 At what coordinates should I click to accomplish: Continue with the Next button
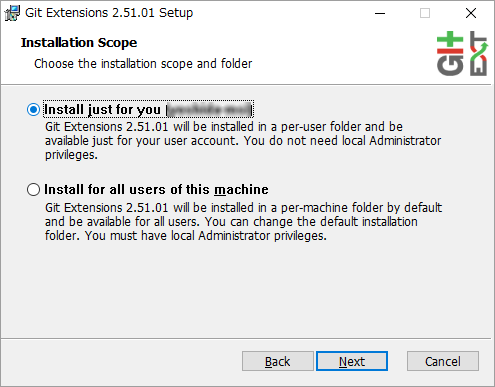coord(352,361)
